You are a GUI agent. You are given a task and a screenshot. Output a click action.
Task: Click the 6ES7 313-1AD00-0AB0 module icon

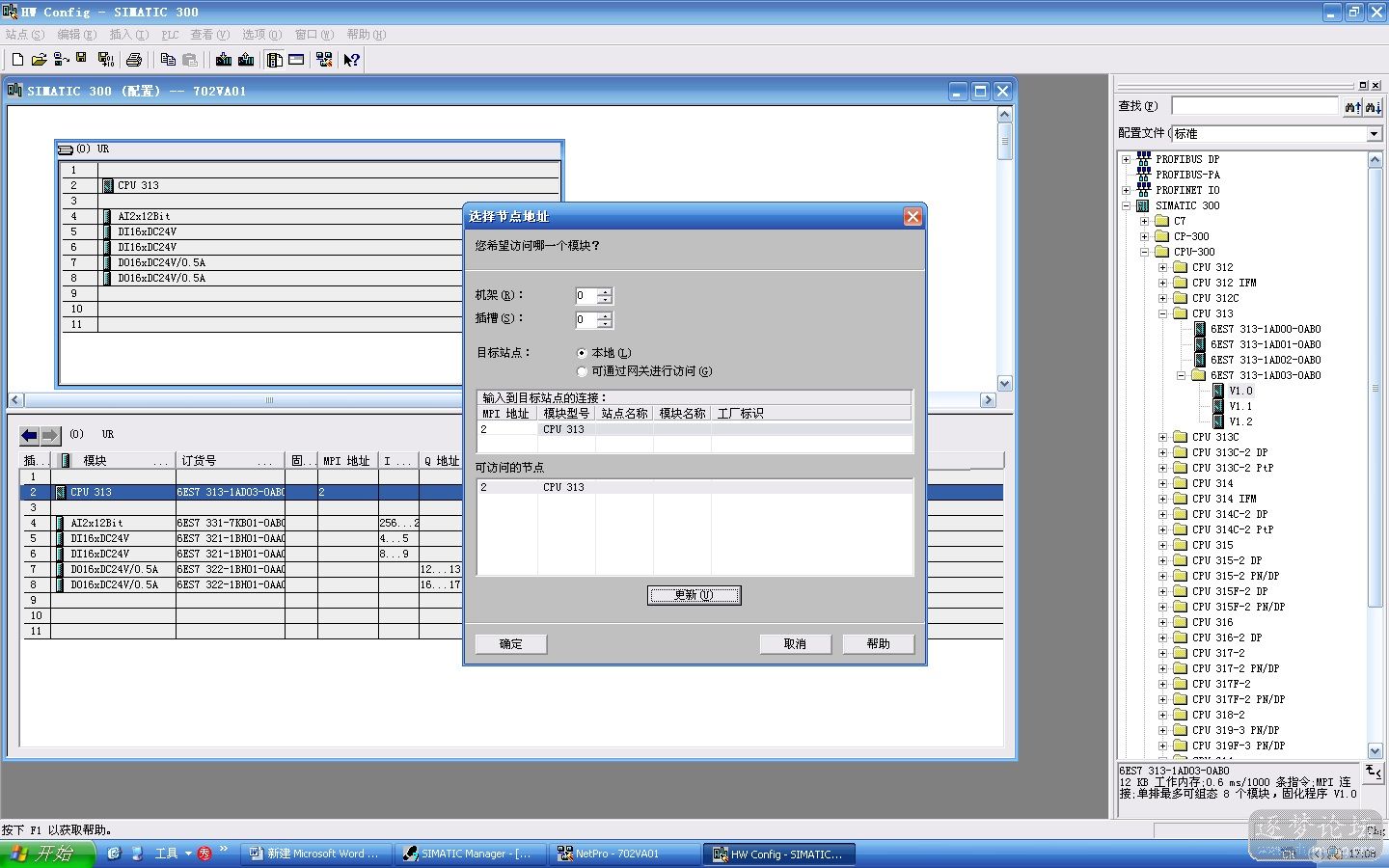pyautogui.click(x=1200, y=329)
